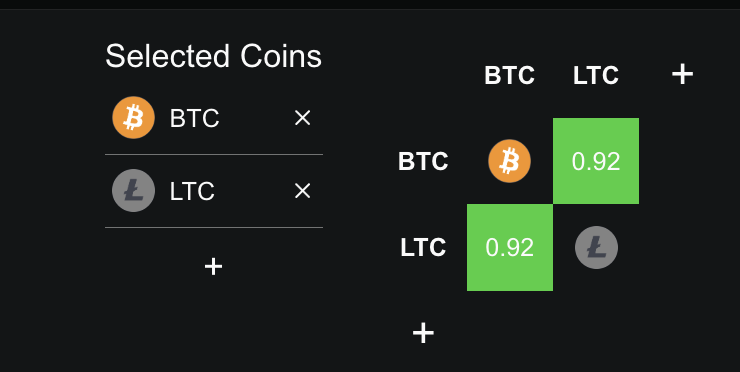Click the Selected Coins heading
The height and width of the screenshot is (372, 740).
coord(213,56)
